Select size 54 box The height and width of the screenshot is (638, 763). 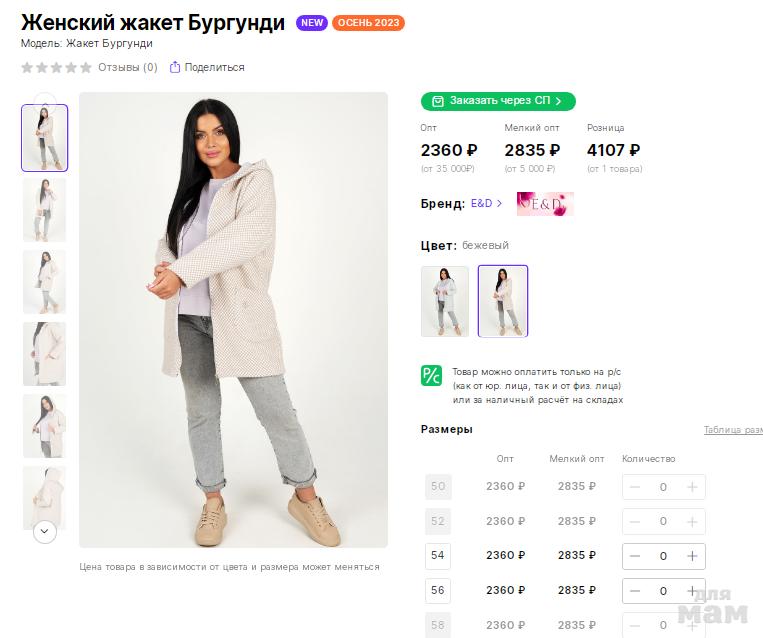click(438, 555)
